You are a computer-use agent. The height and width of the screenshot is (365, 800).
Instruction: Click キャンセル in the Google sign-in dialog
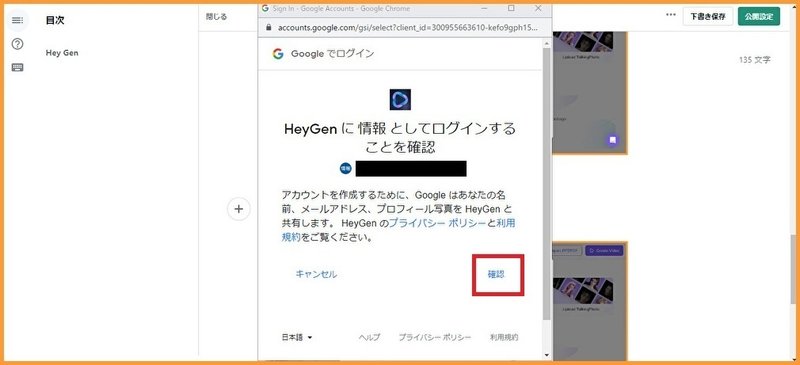tap(316, 274)
